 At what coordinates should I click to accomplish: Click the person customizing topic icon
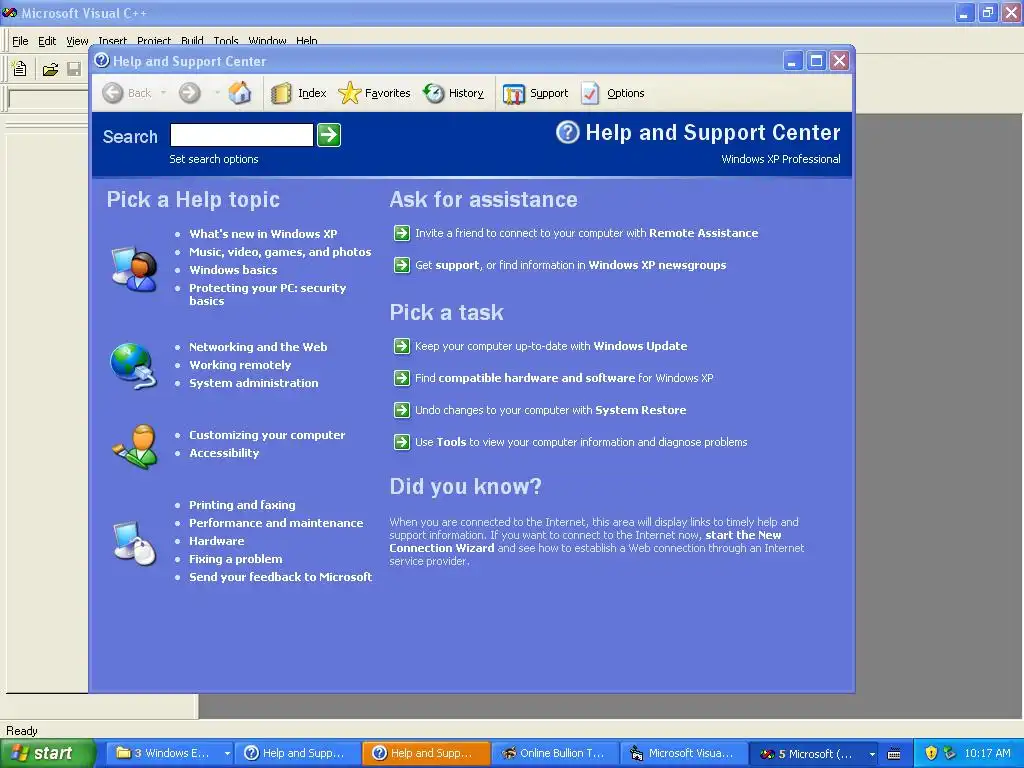[136, 447]
